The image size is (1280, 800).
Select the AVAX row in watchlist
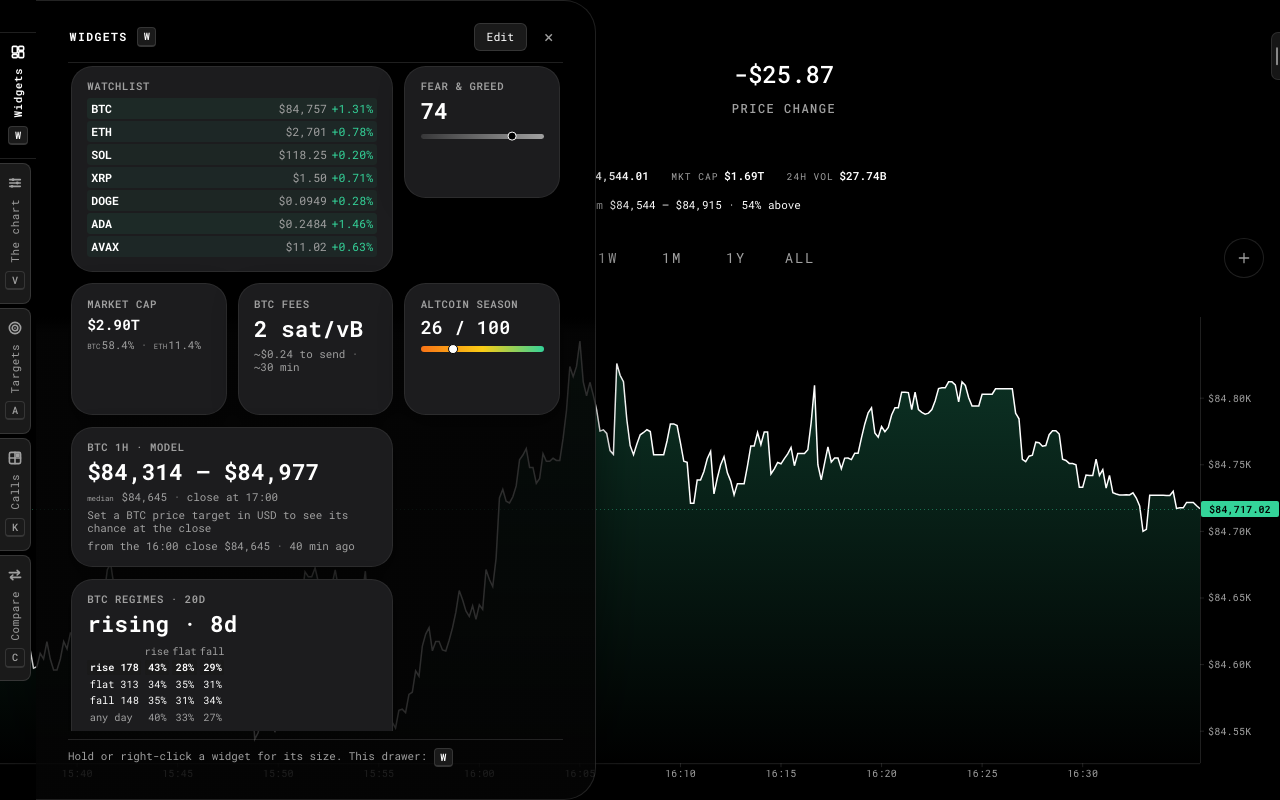coord(232,247)
